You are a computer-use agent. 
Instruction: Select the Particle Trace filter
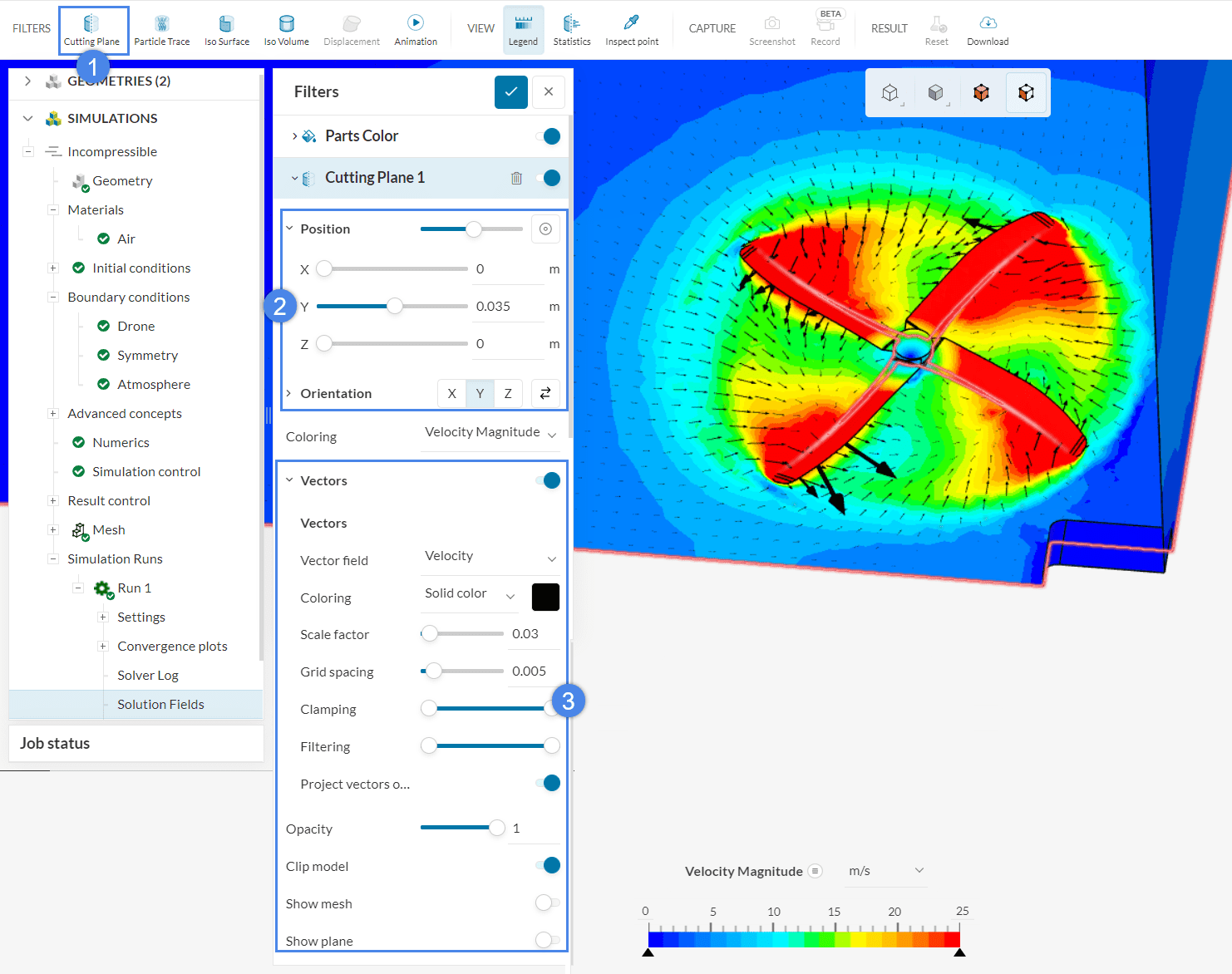coord(161,30)
